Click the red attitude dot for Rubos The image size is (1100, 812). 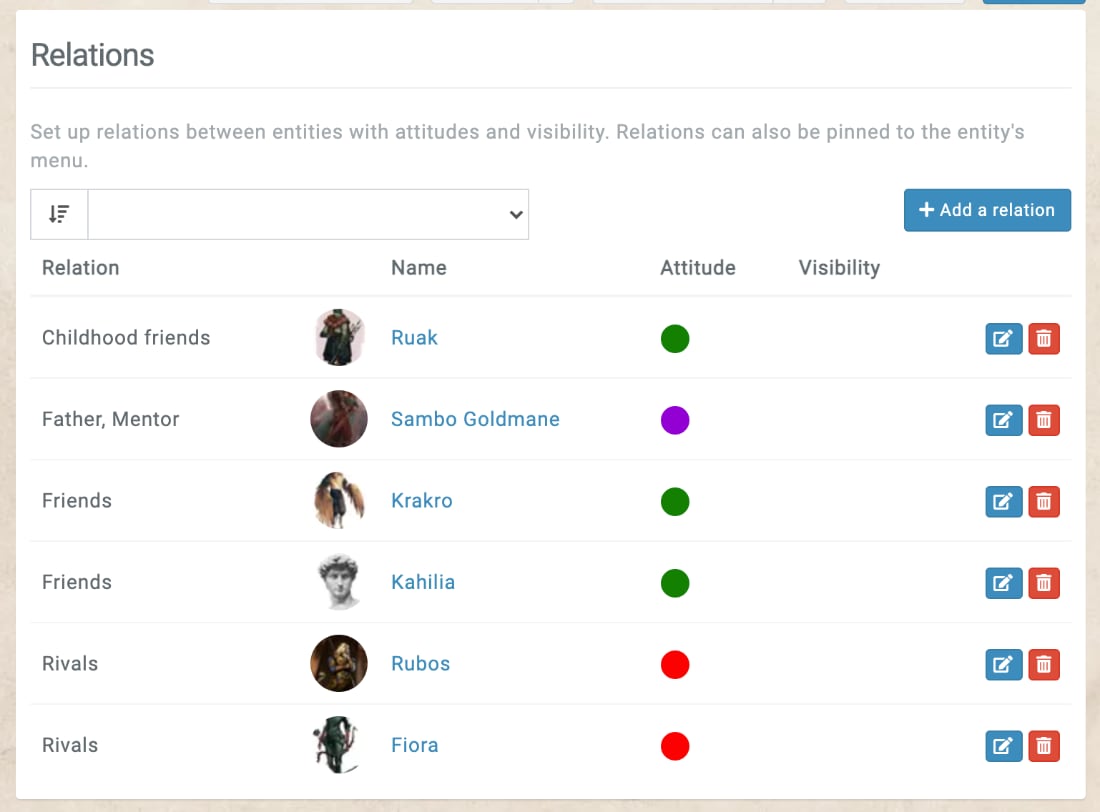pyautogui.click(x=675, y=664)
